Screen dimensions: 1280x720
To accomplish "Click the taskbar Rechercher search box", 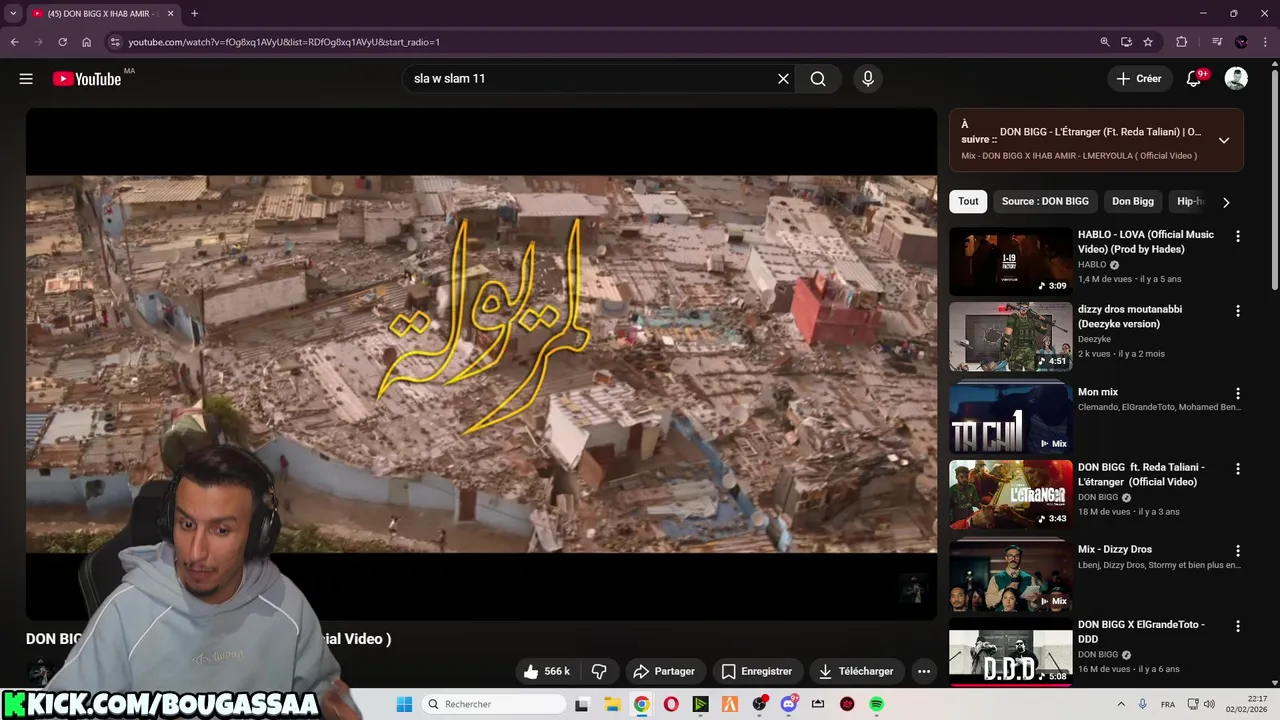I will pyautogui.click(x=494, y=704).
